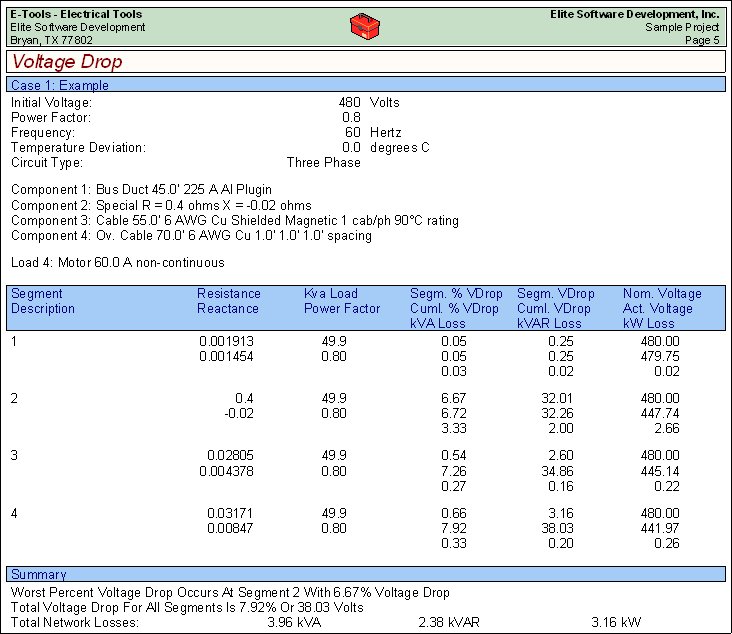This screenshot has width=732, height=634.
Task: Select the 'Voltage Drop' report title
Action: pos(67,62)
